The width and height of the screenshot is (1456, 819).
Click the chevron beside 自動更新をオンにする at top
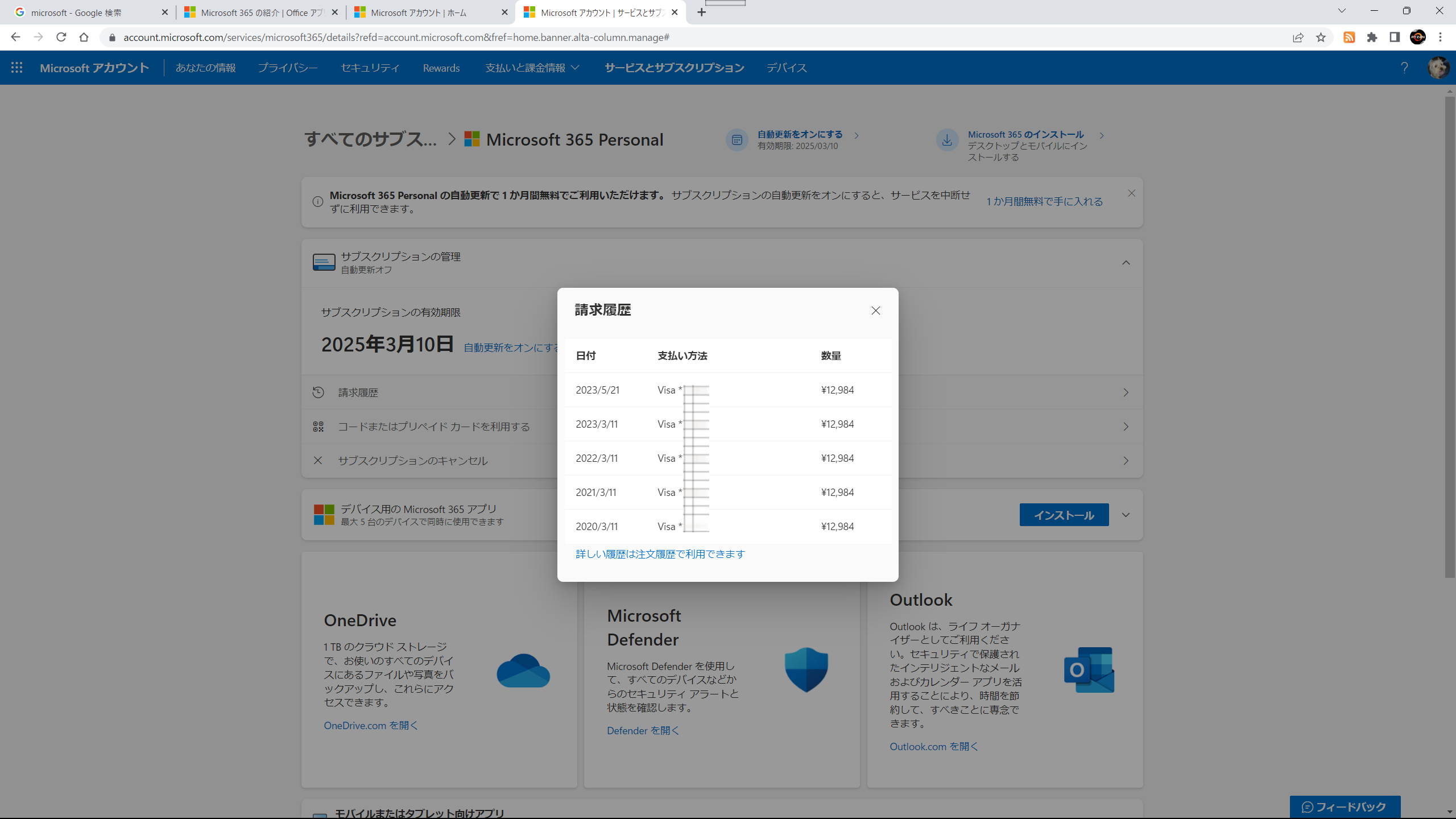(x=856, y=135)
